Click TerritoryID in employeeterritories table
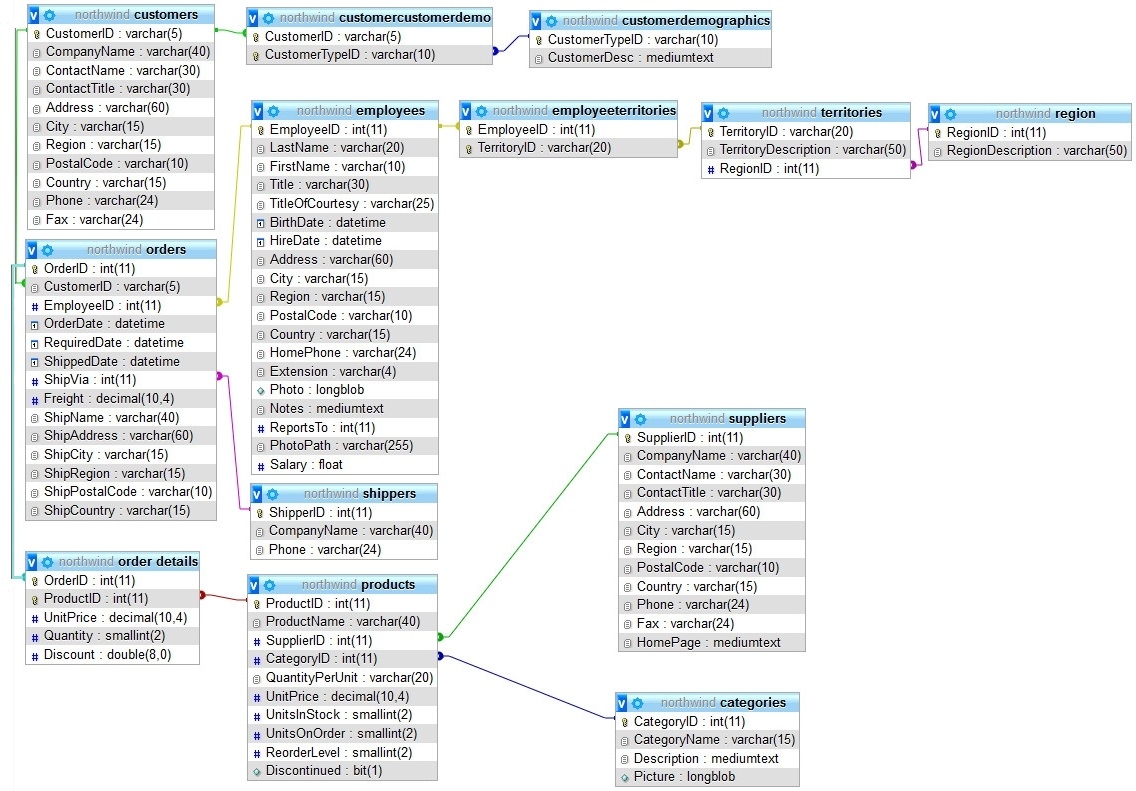The height and width of the screenshot is (791, 1136). [x=569, y=148]
